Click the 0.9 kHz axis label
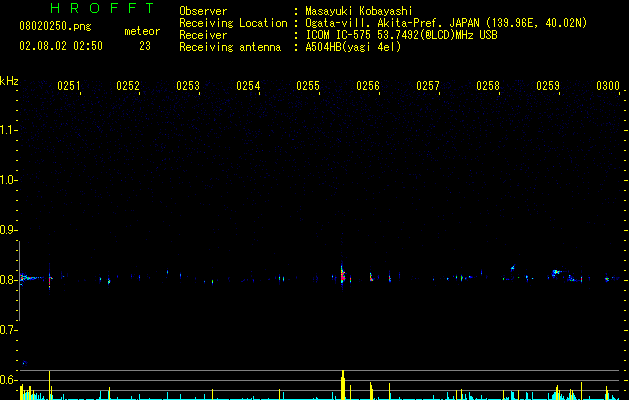The width and height of the screenshot is (629, 400). (x=8, y=230)
